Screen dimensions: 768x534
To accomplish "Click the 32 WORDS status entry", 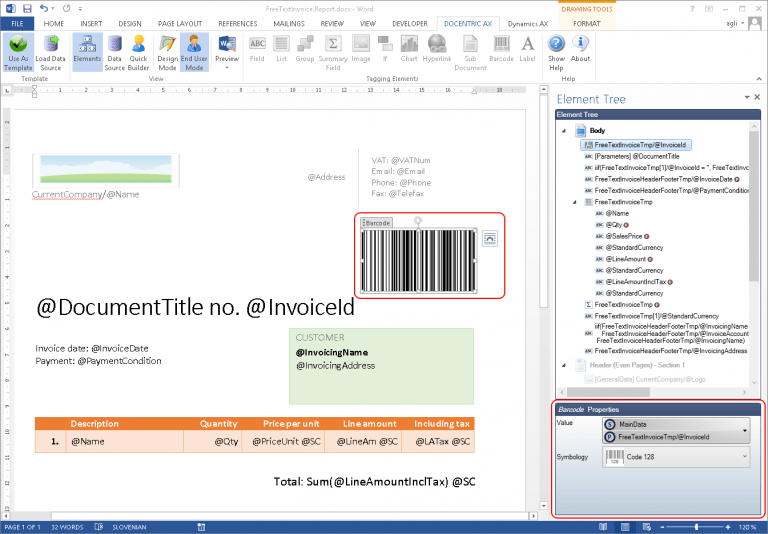I will coord(67,527).
